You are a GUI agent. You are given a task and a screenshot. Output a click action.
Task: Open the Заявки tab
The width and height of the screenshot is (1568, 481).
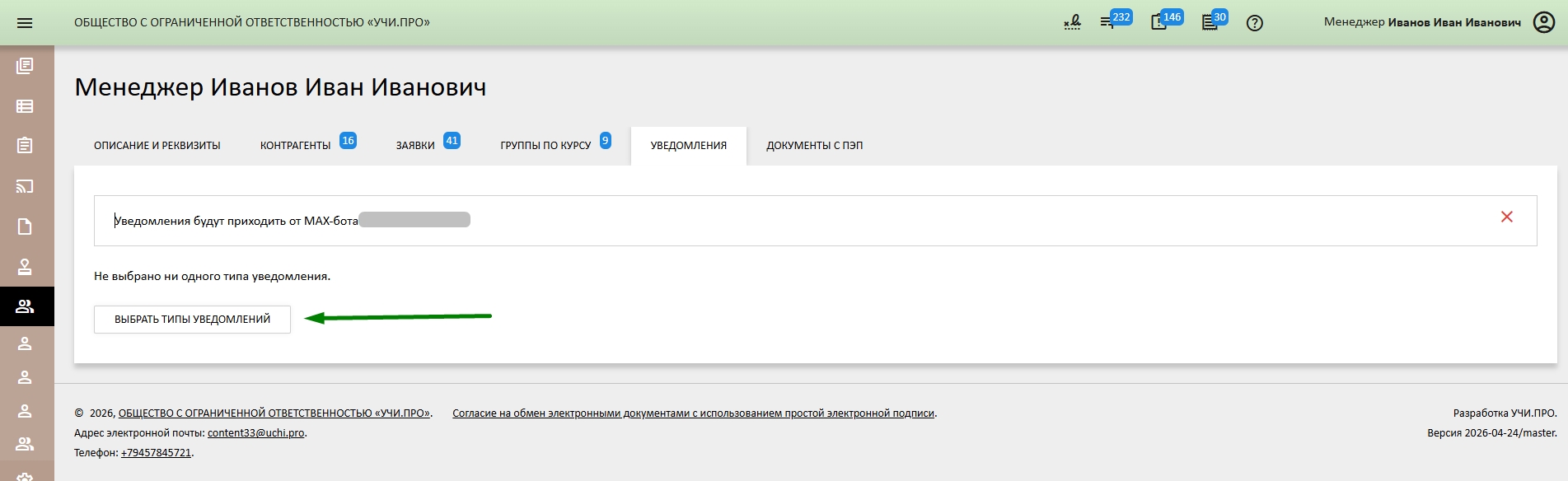tap(415, 146)
